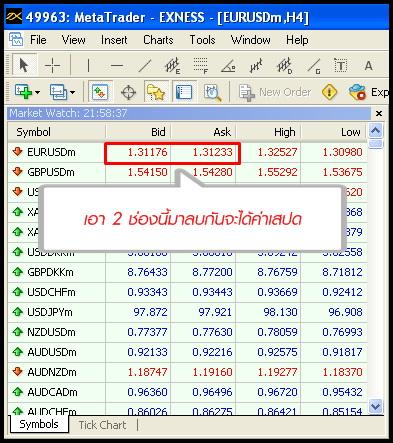Viewport: 393px width, 443px height.
Task: Toggle the Data Window crosshair button
Action: [128, 92]
